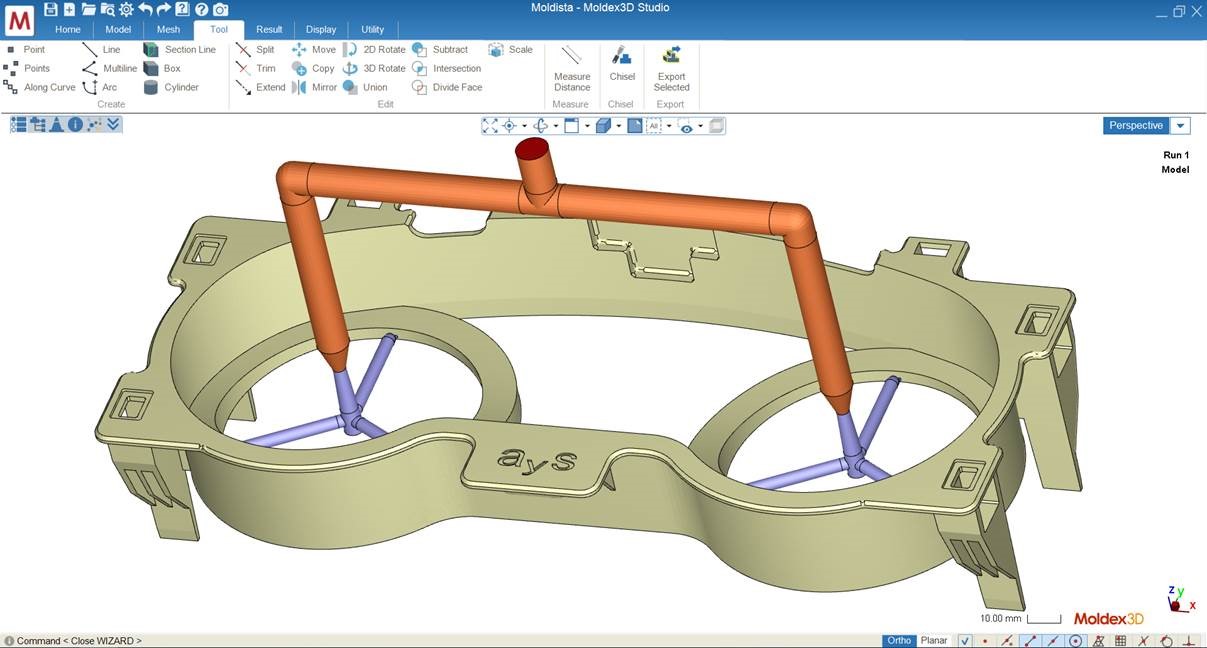This screenshot has height=648, width=1207.
Task: Open the Mesh ribbon tab
Action: pos(168,30)
